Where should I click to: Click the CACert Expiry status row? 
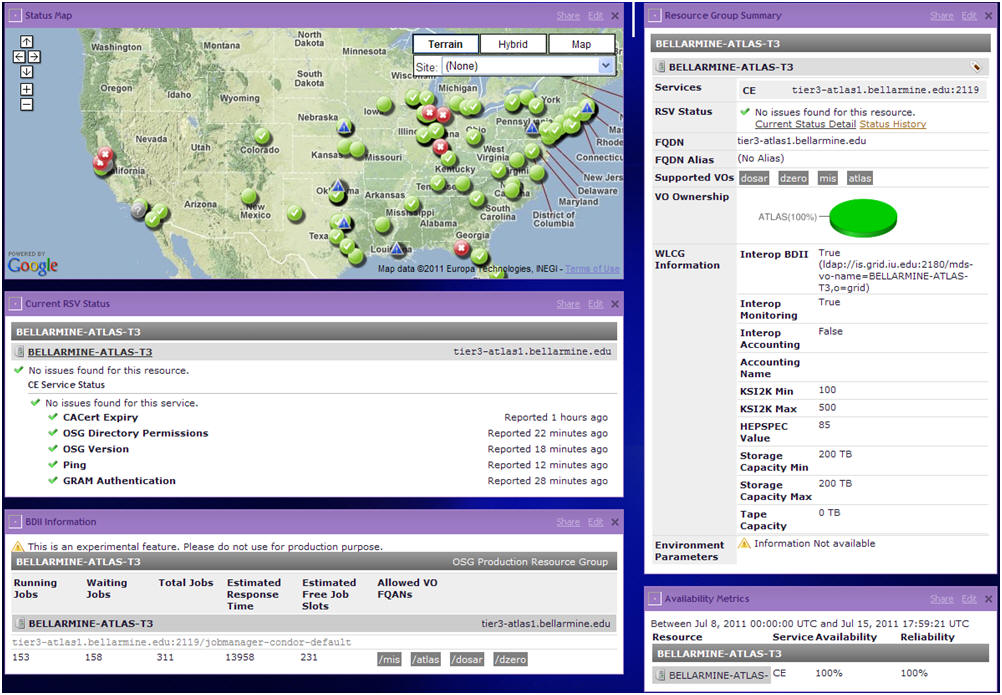point(328,417)
